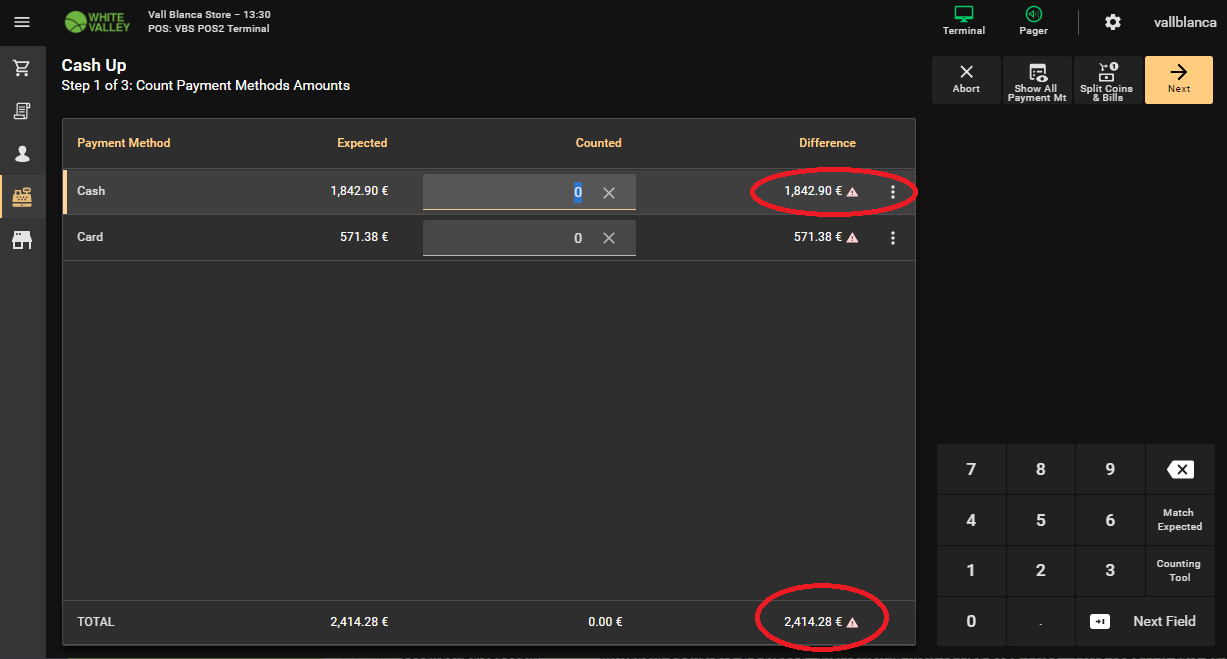Screen dimensions: 1227x659
Task: Open the Counting Tool
Action: (1180, 571)
